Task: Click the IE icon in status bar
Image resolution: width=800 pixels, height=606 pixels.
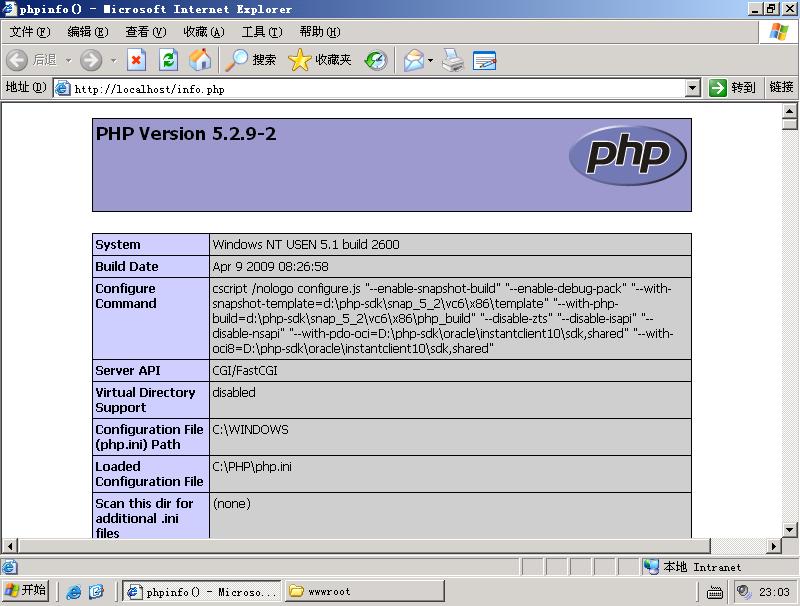Action: click(x=10, y=567)
